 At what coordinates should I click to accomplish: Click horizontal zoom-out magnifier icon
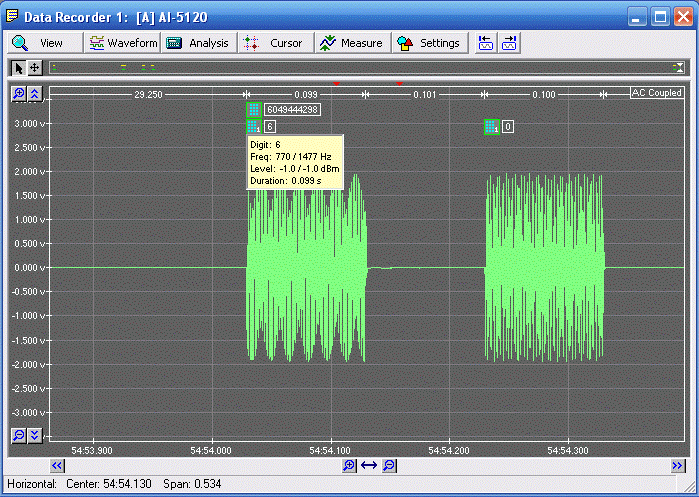pos(389,466)
